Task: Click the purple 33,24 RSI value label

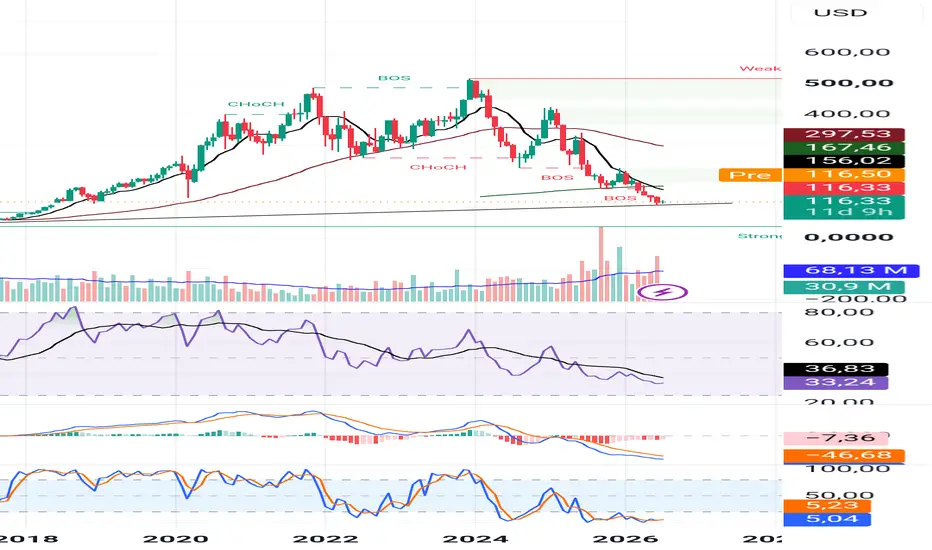Action: point(836,382)
